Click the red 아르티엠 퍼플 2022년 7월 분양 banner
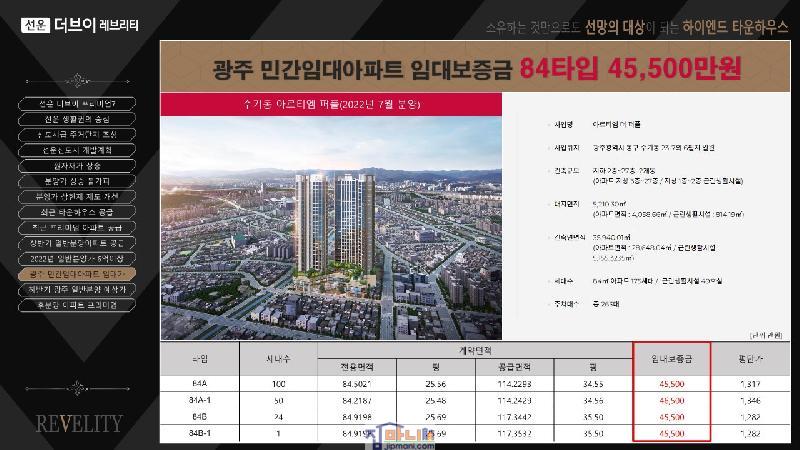The width and height of the screenshot is (800, 450). tap(329, 103)
